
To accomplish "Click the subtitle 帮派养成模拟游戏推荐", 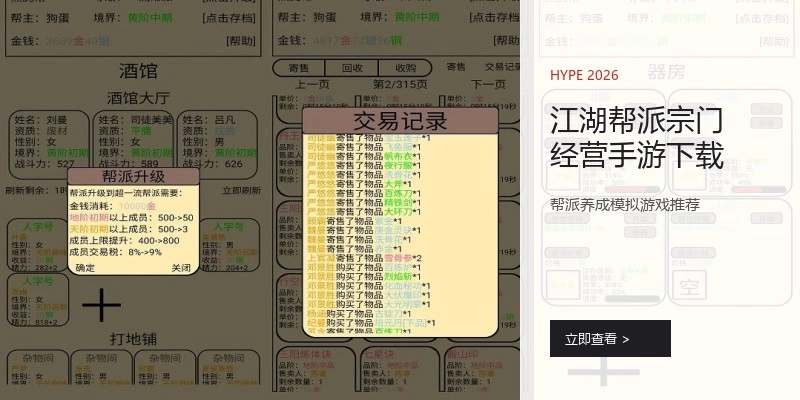I will point(625,205).
